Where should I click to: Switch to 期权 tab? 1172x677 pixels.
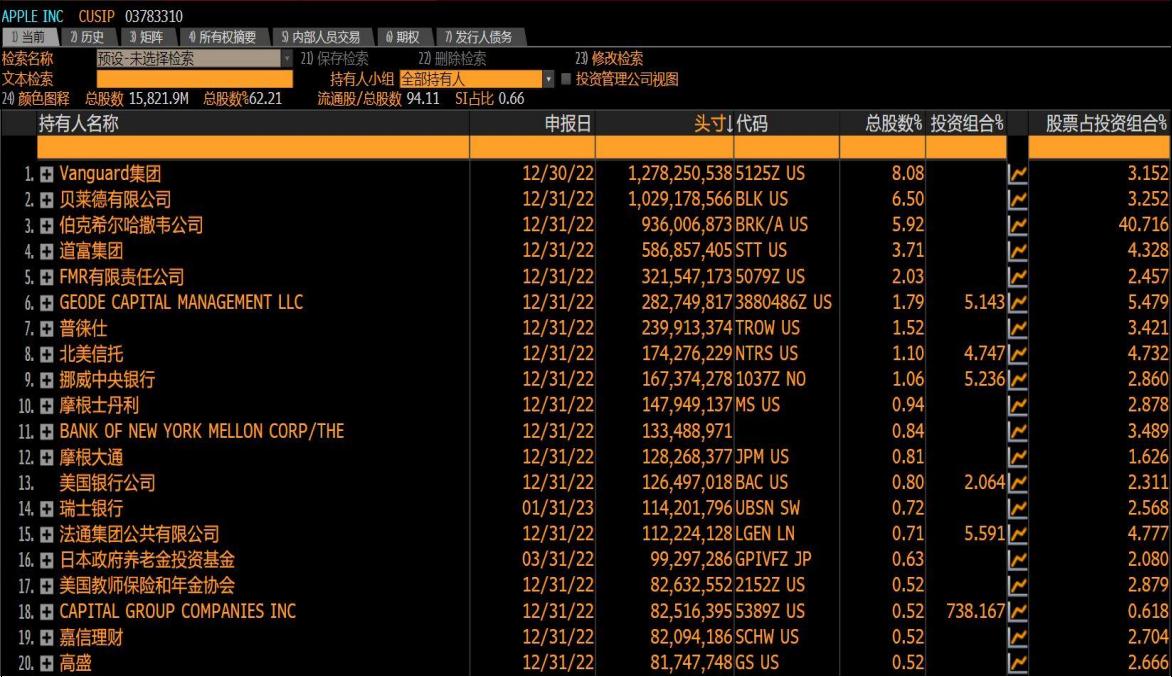coord(404,37)
